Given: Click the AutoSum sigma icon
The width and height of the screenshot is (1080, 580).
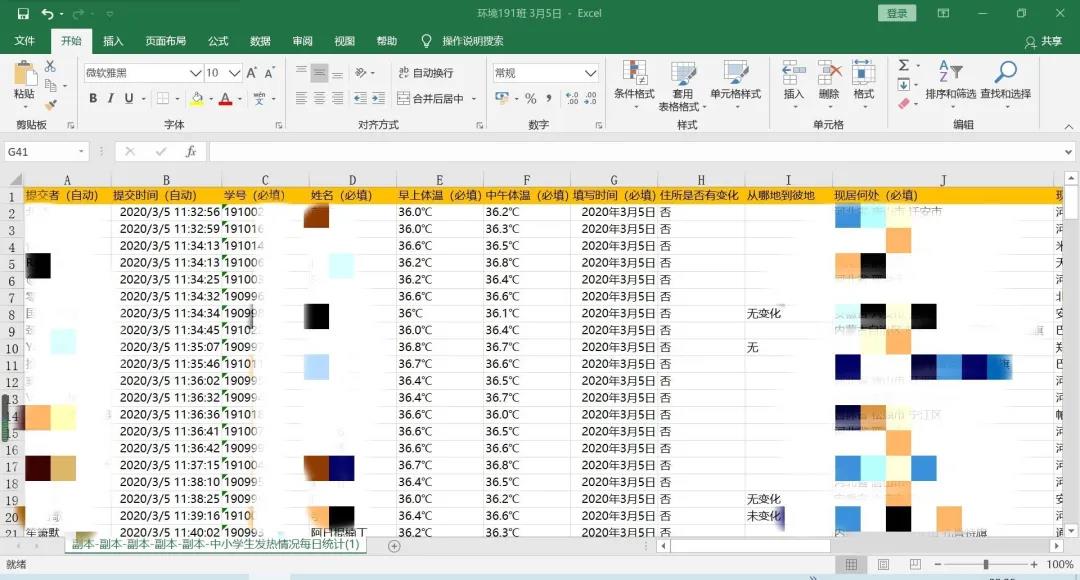Looking at the screenshot, I should [x=903, y=65].
